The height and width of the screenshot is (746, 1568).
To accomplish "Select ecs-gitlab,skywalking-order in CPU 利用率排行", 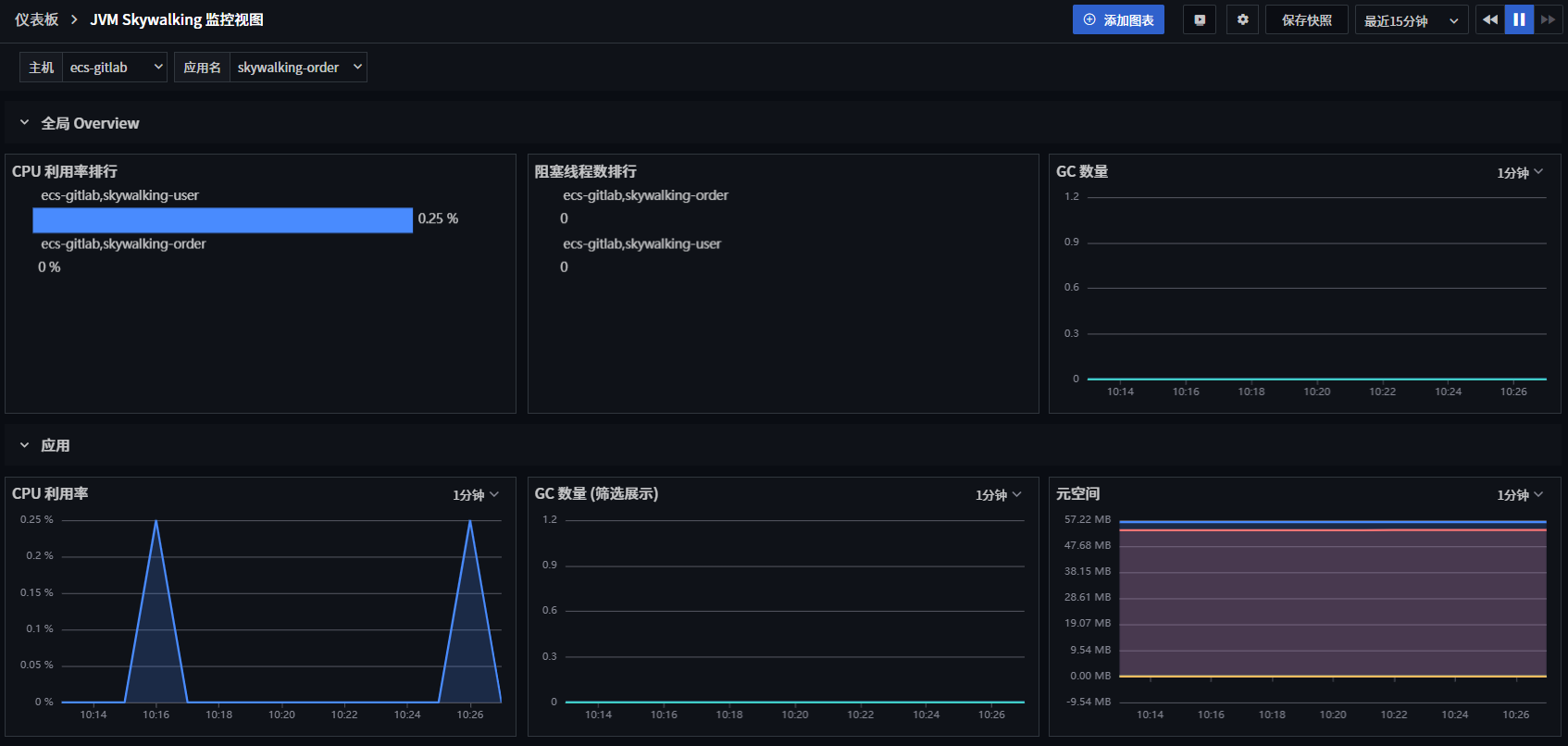I will click(x=123, y=243).
